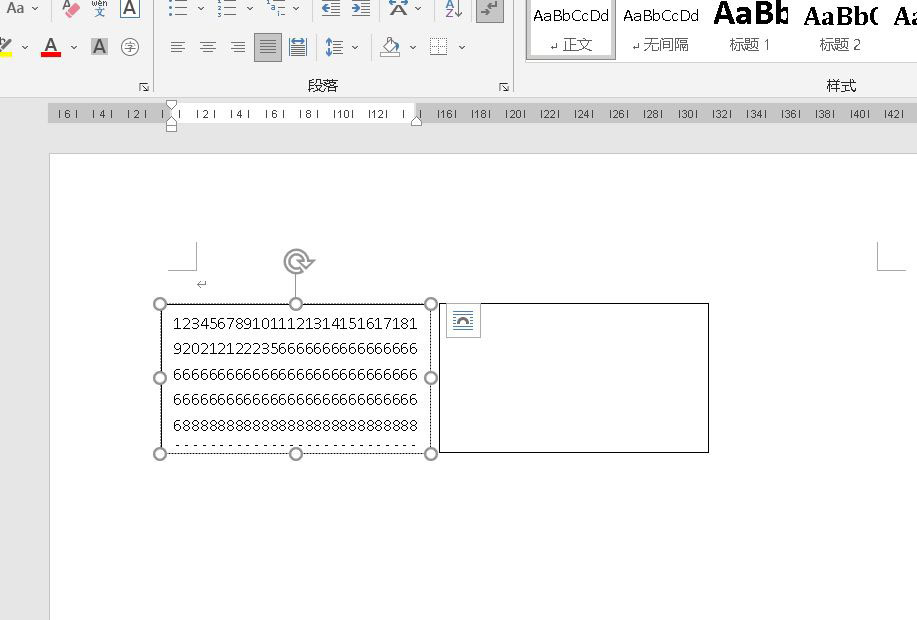The image size is (917, 620).
Task: Click the clear formatting eraser icon
Action: [x=71, y=9]
